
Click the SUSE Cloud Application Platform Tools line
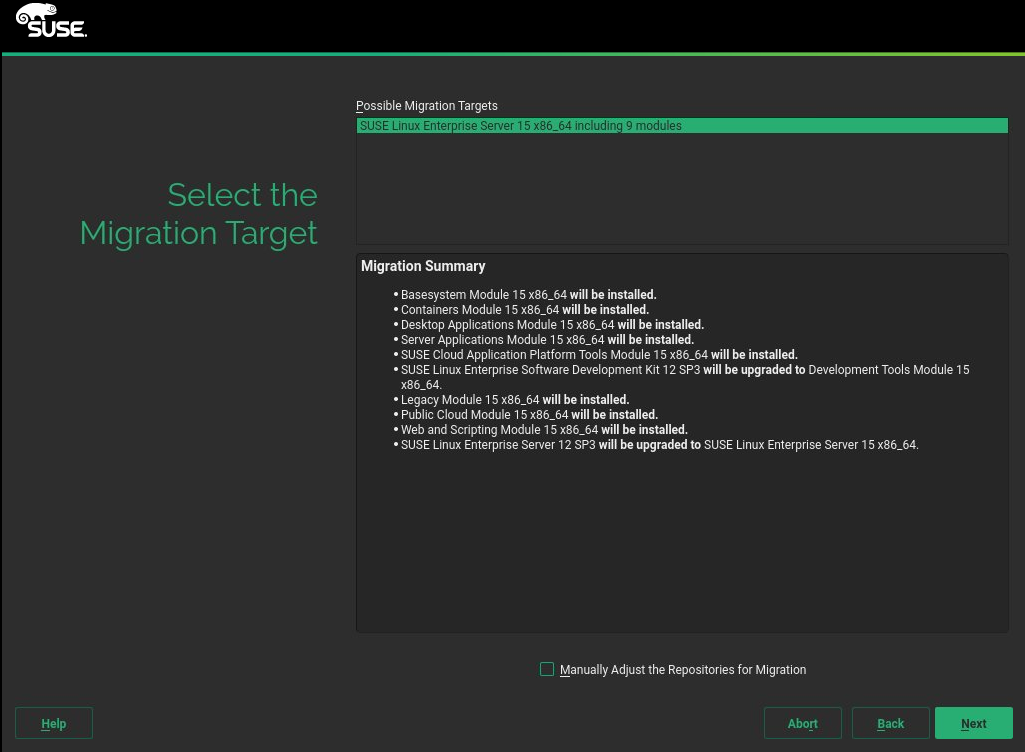coord(599,355)
